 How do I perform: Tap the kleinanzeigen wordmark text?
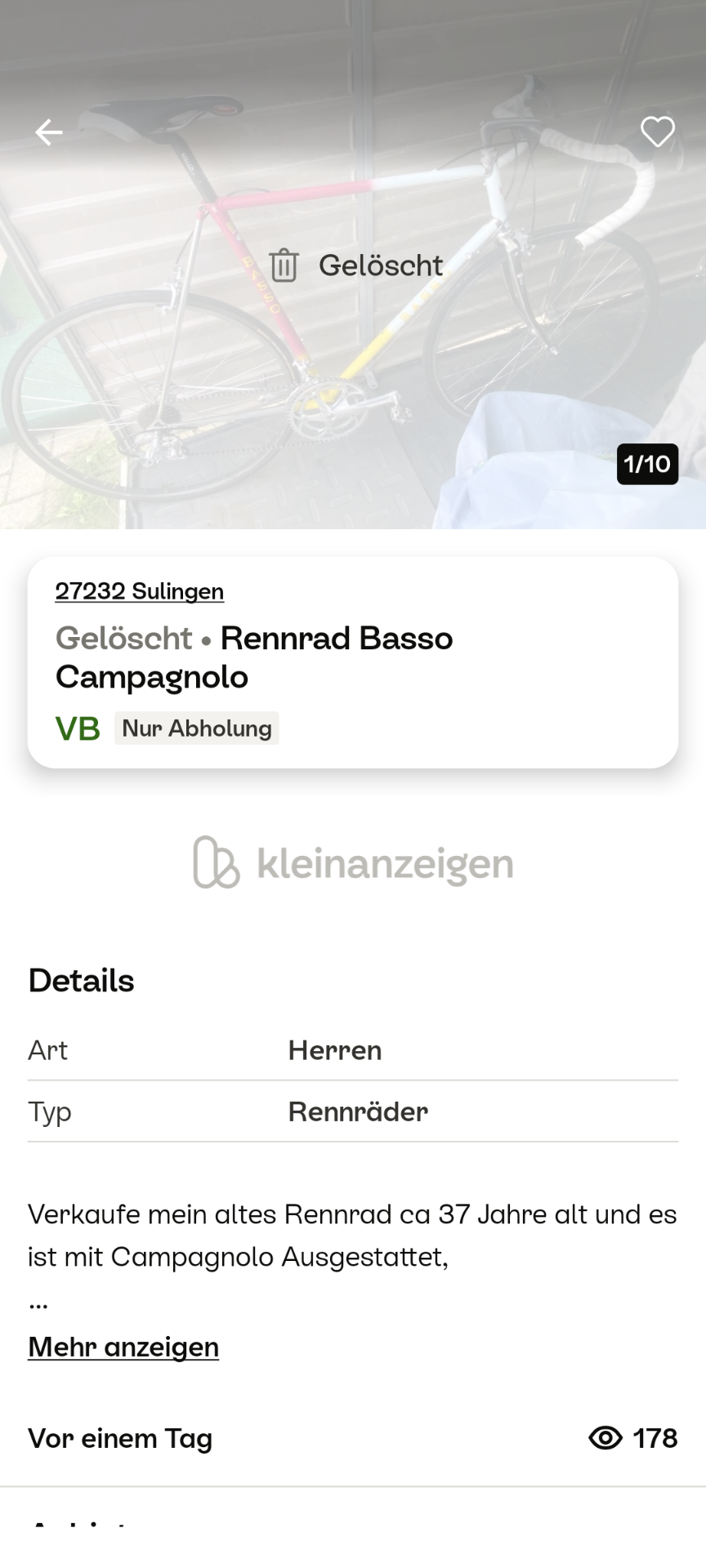385,863
